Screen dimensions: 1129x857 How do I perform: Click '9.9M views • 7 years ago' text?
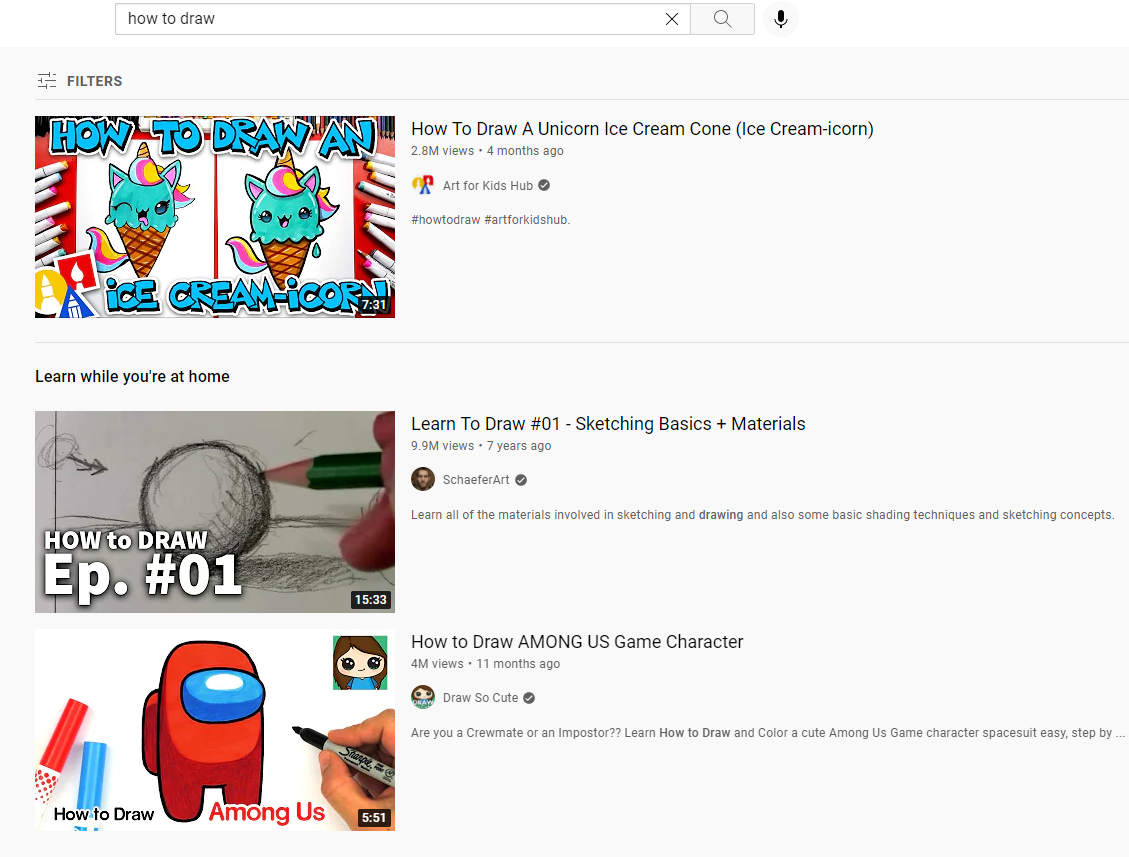pyautogui.click(x=481, y=446)
